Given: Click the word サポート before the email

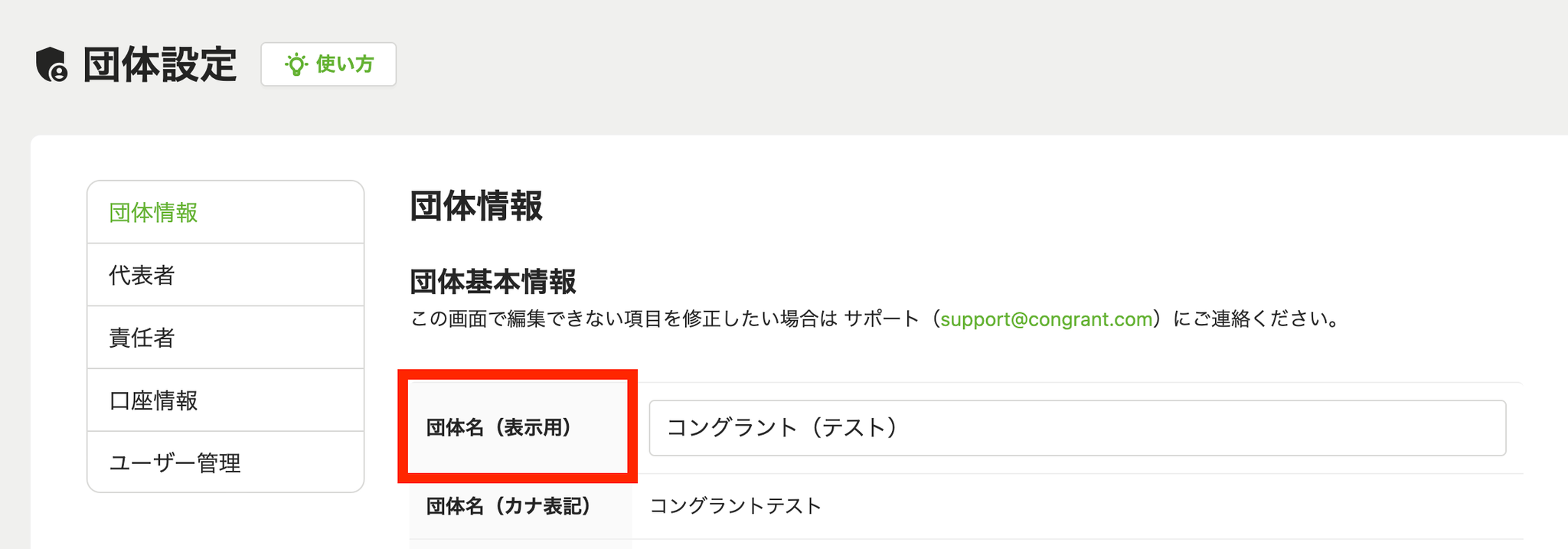Looking at the screenshot, I should 881,319.
